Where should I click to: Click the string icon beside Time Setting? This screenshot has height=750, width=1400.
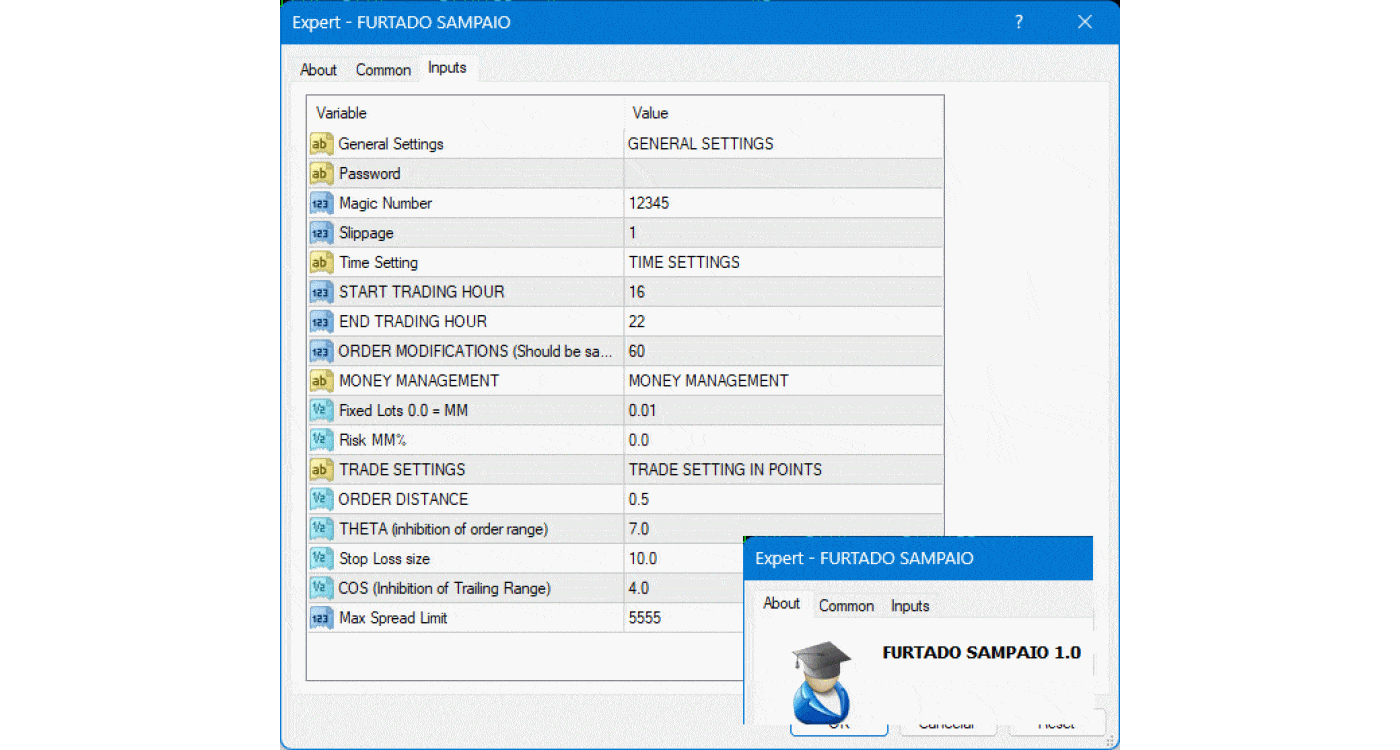pyautogui.click(x=320, y=262)
